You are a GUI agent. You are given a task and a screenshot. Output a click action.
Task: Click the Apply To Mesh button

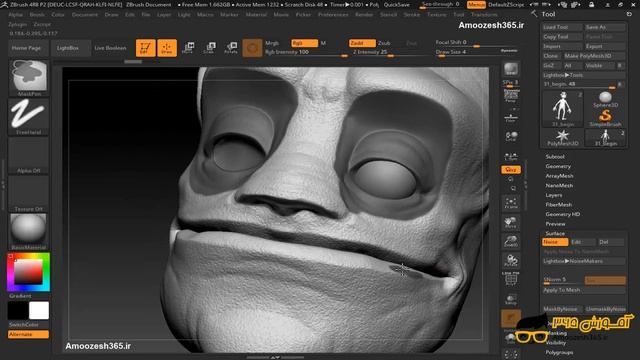click(x=584, y=290)
